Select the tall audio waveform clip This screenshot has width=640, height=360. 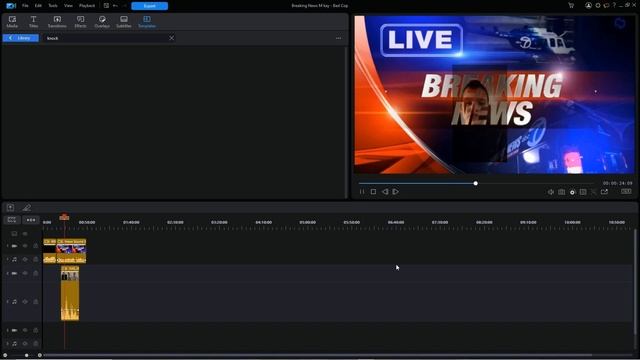(x=70, y=301)
